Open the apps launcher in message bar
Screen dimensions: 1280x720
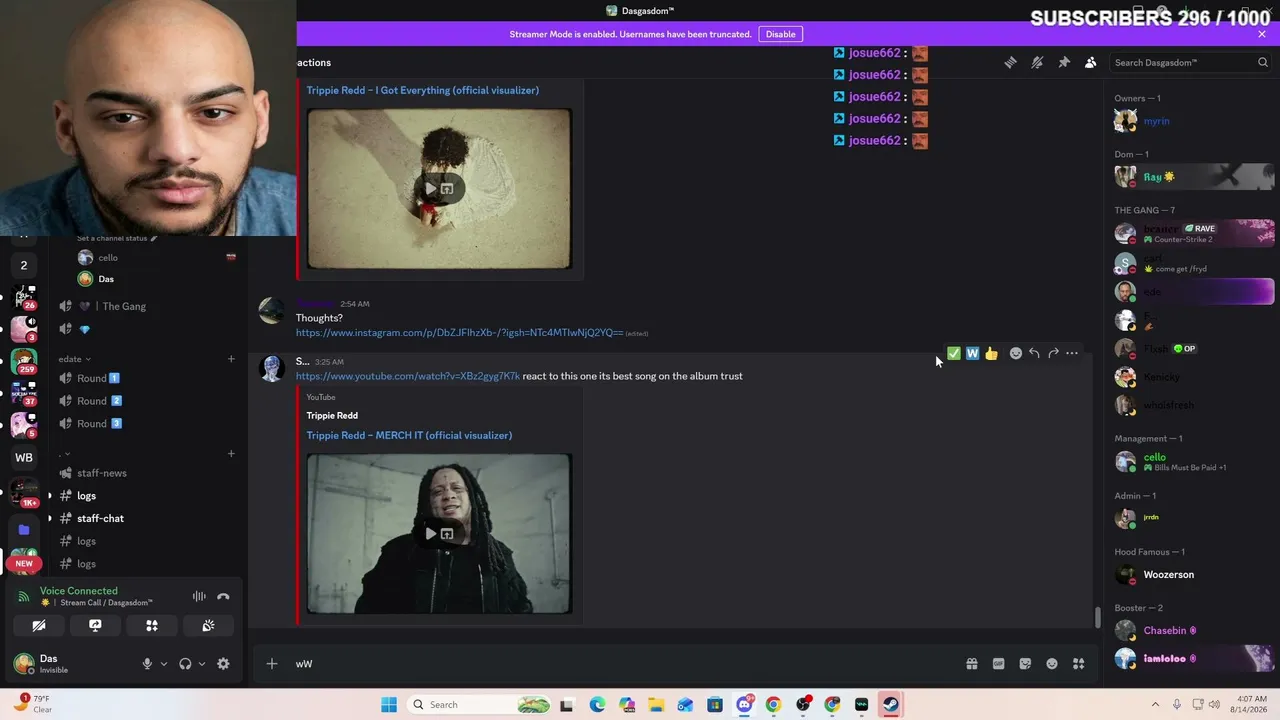click(1079, 663)
